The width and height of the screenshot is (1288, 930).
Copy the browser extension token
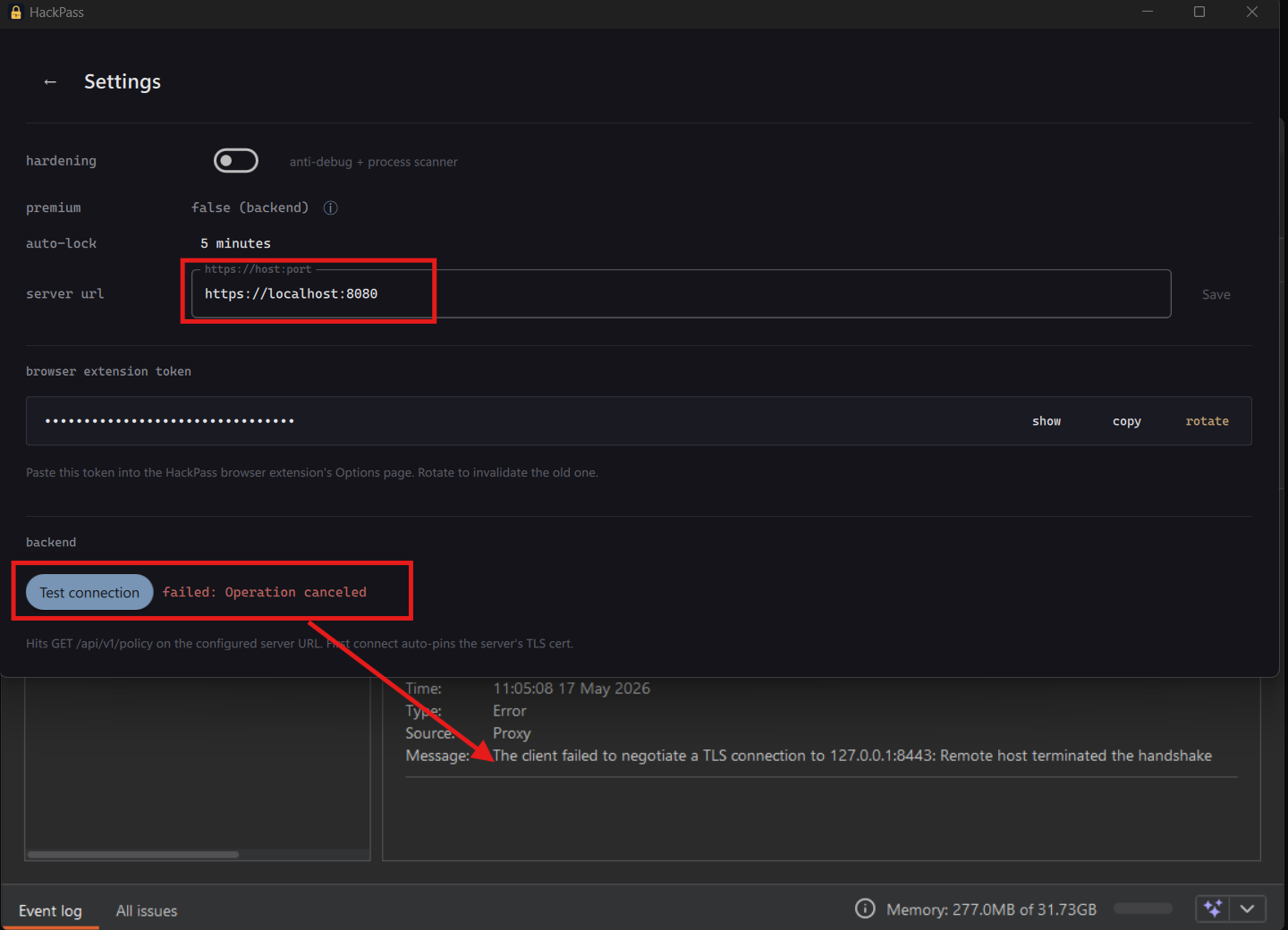pyautogui.click(x=1127, y=421)
